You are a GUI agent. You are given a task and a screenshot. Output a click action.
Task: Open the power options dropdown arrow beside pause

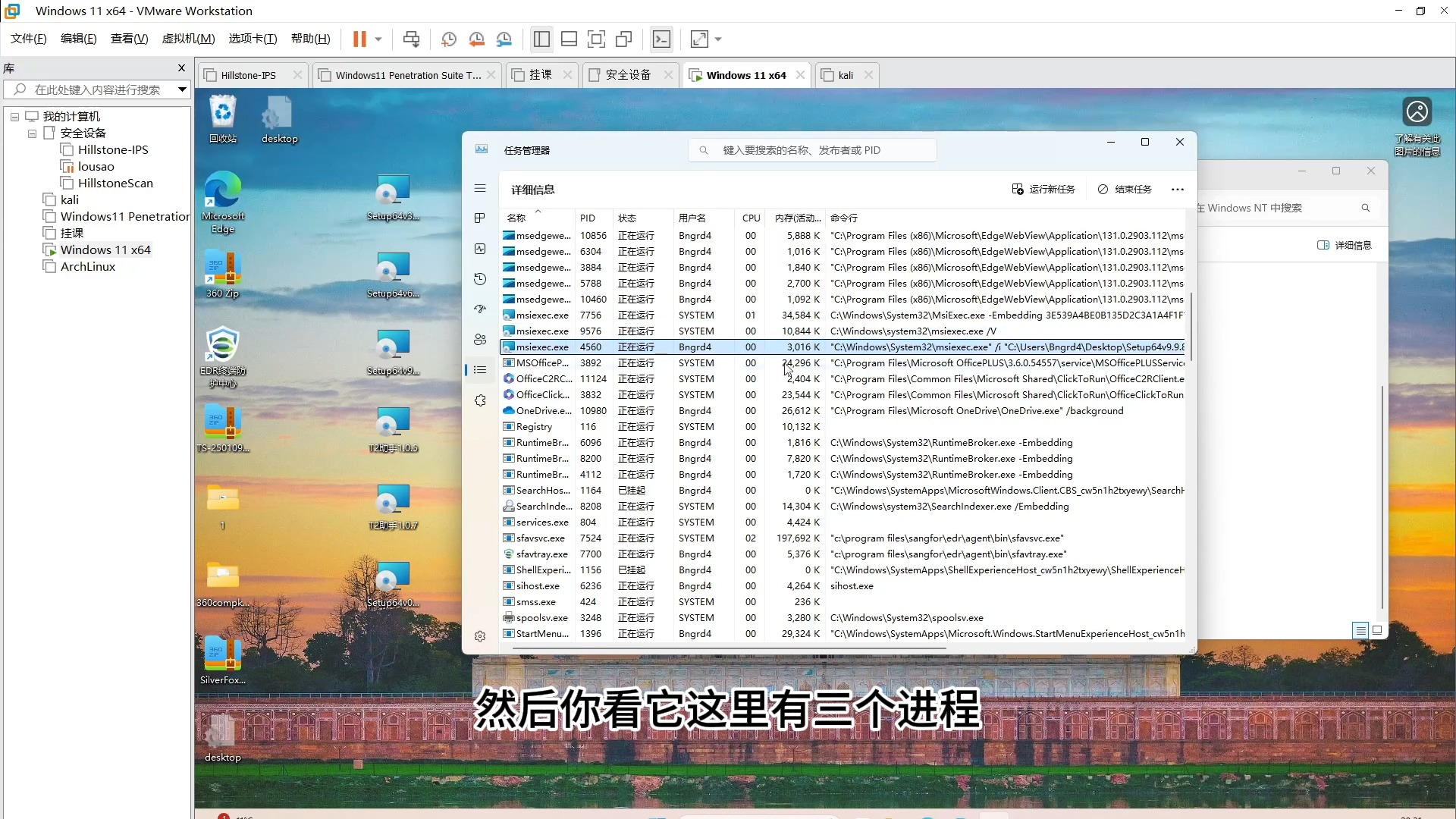pos(378,39)
